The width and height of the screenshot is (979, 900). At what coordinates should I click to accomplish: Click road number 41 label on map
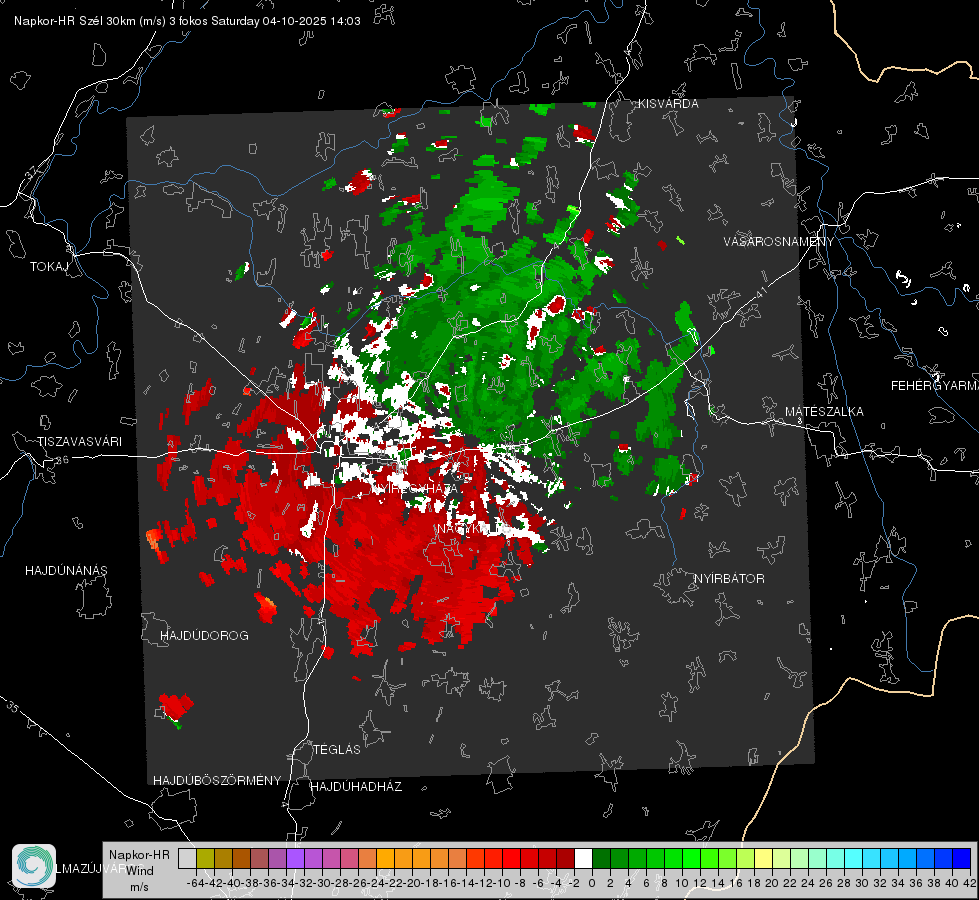(761, 292)
